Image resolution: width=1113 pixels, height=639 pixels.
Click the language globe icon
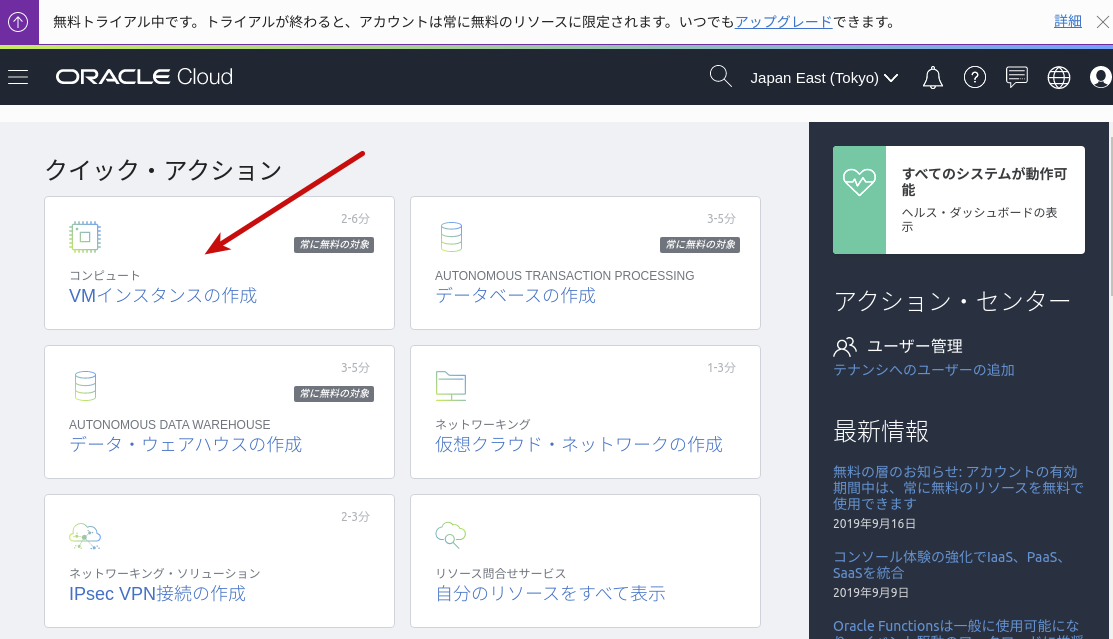click(x=1058, y=77)
